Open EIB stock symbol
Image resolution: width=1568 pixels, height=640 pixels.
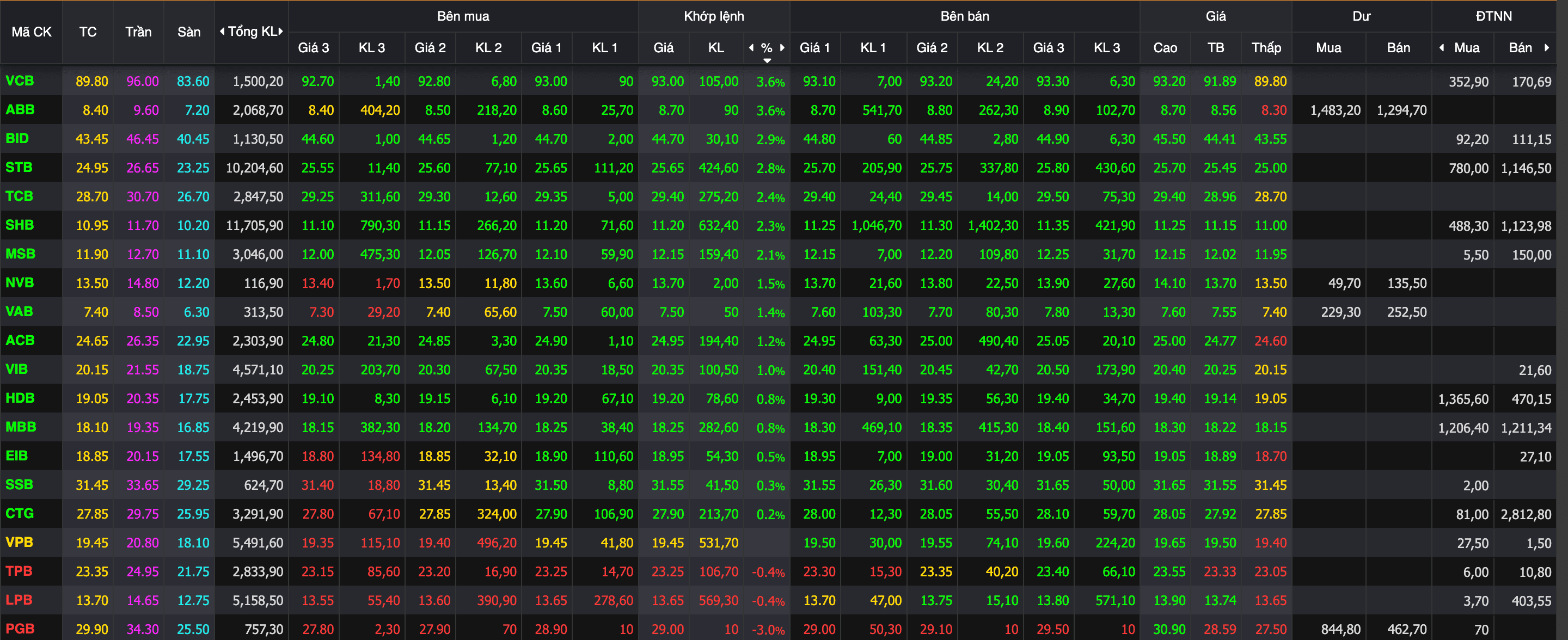[x=16, y=456]
